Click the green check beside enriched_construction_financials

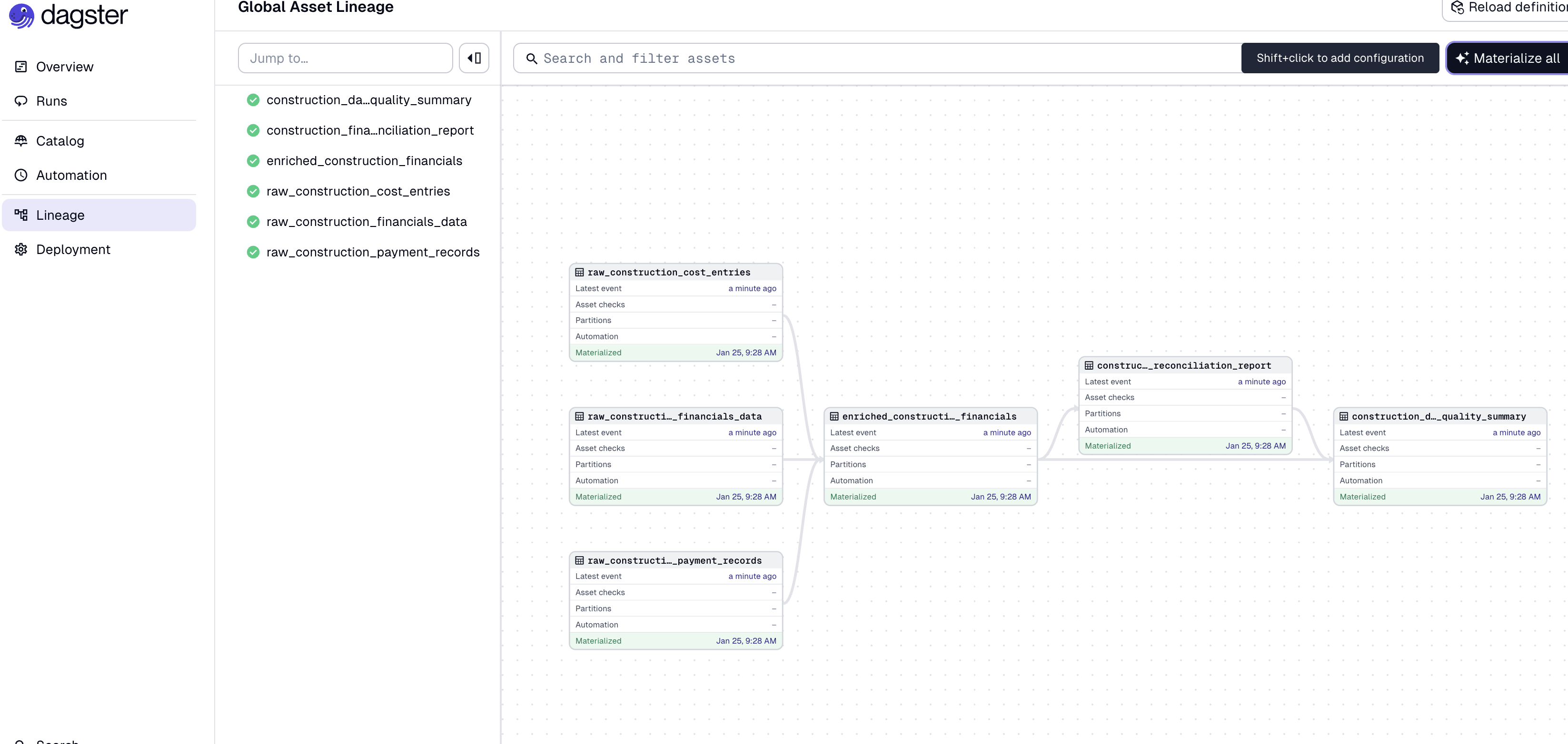click(x=253, y=161)
